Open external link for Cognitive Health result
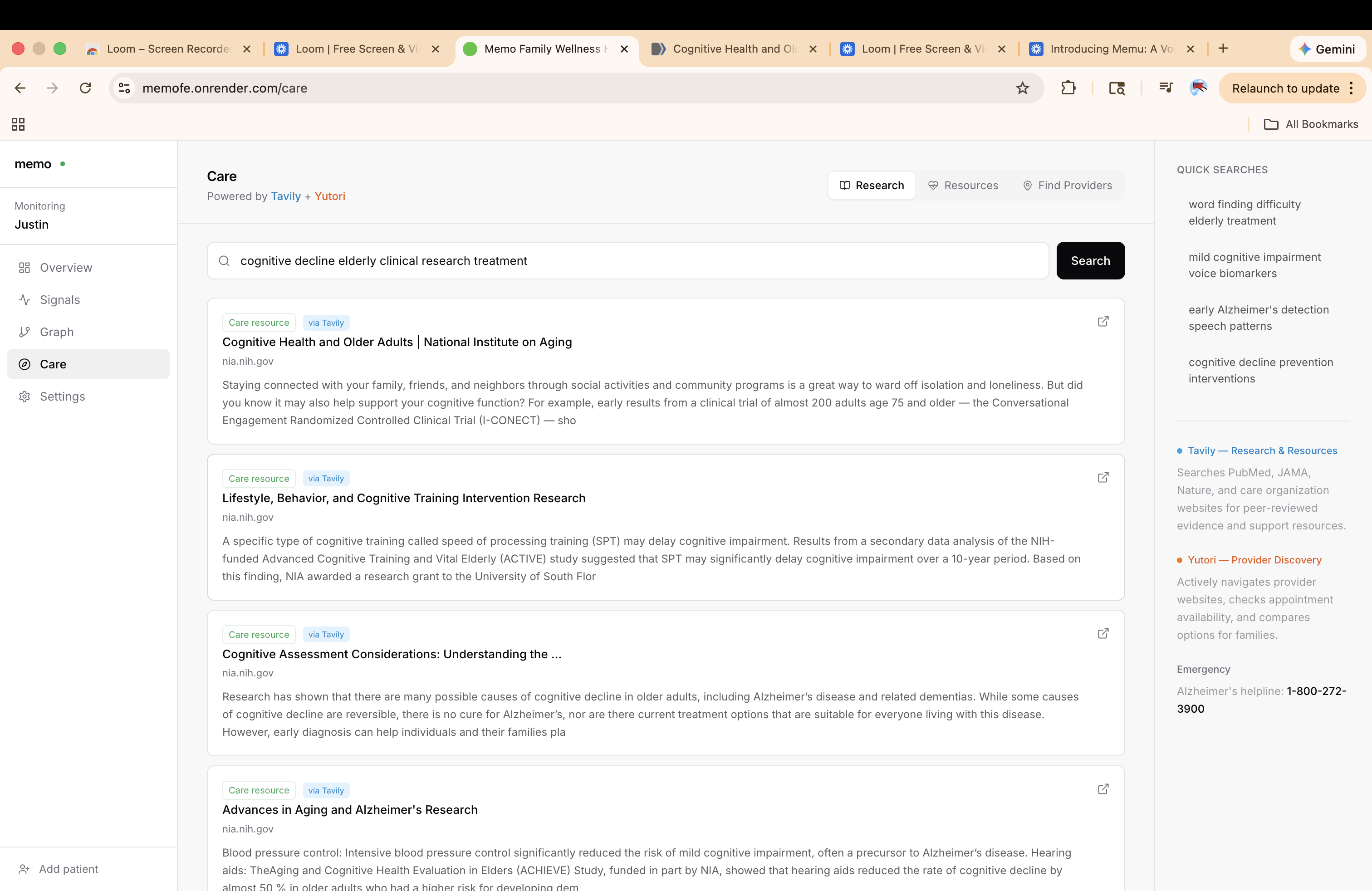This screenshot has height=891, width=1372. point(1103,322)
